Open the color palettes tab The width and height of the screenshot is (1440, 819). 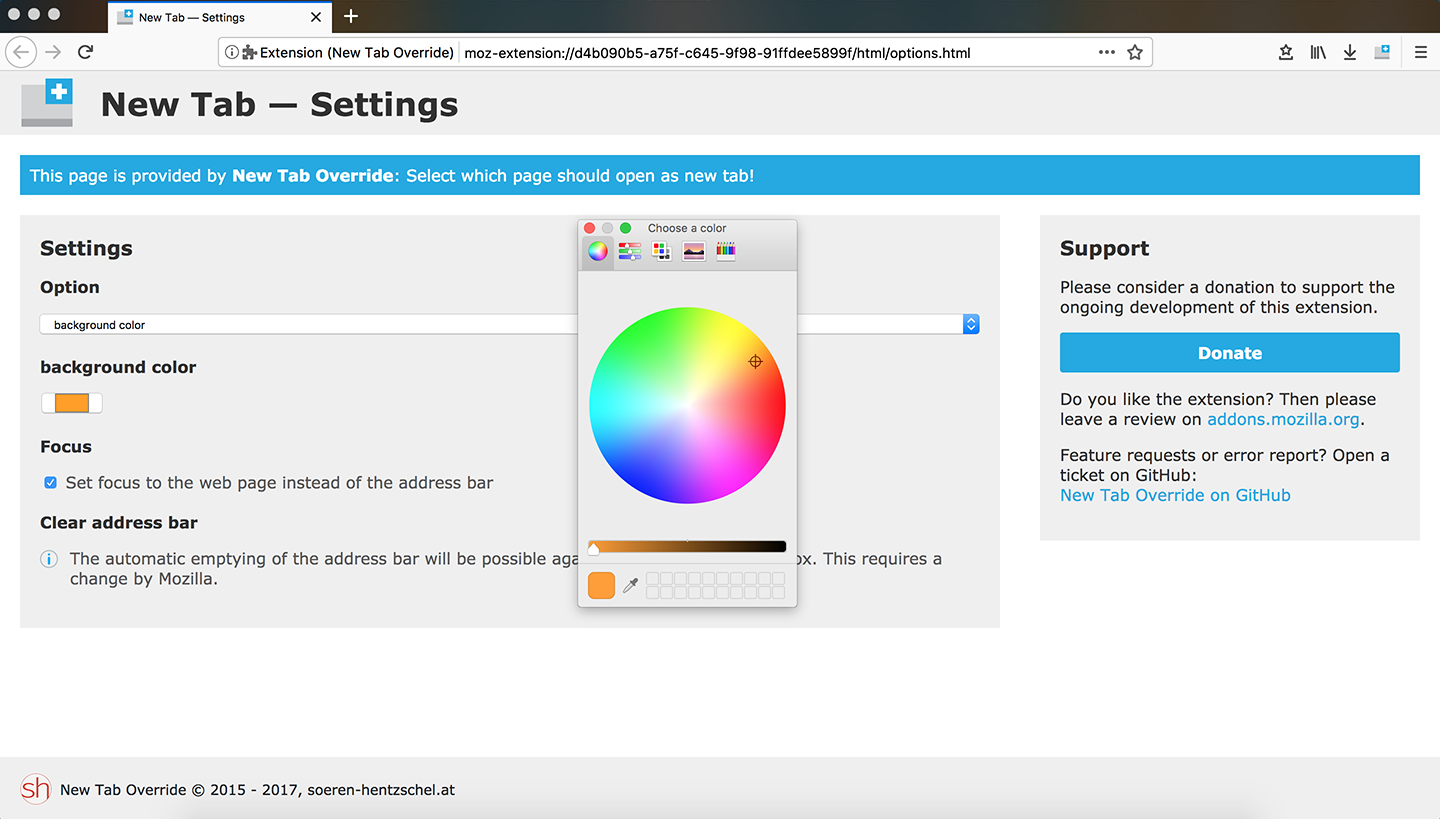(662, 251)
